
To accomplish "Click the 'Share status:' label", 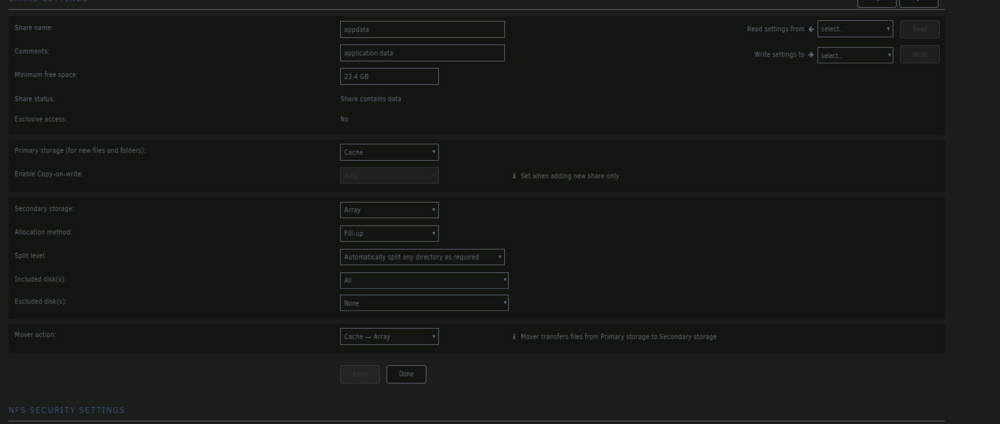I will coord(34,99).
